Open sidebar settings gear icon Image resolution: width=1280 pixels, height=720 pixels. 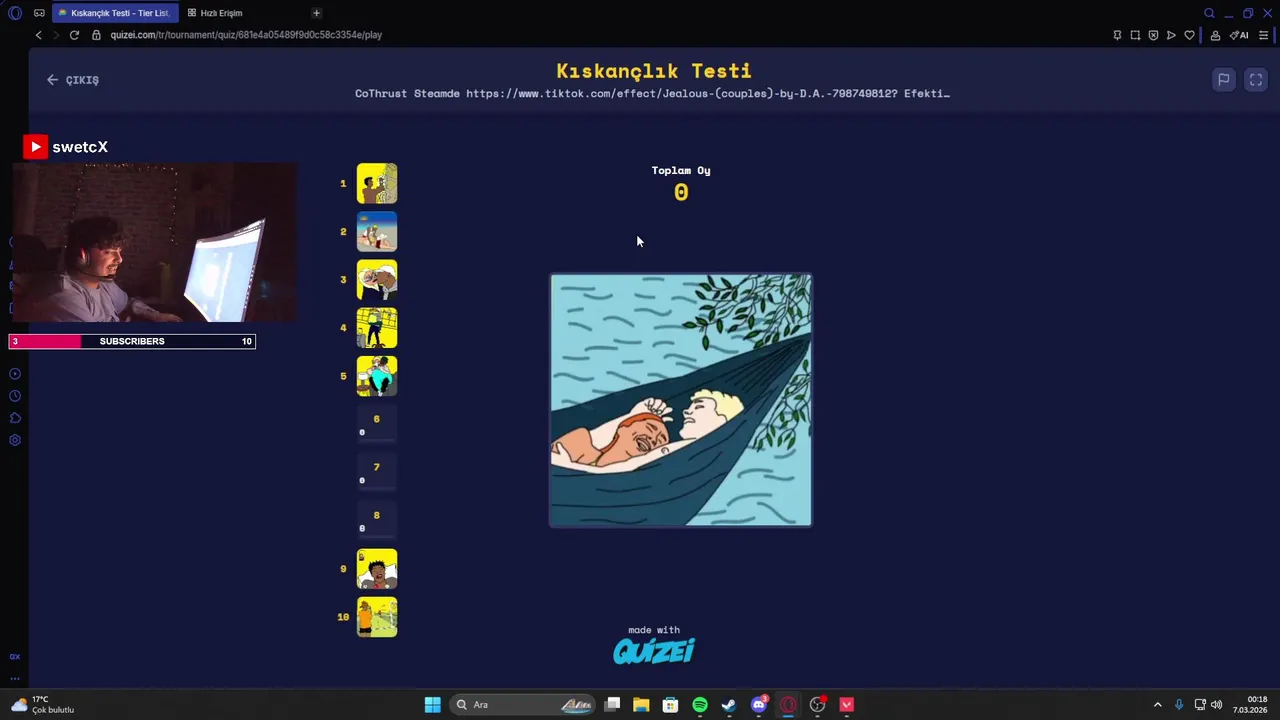coord(15,440)
